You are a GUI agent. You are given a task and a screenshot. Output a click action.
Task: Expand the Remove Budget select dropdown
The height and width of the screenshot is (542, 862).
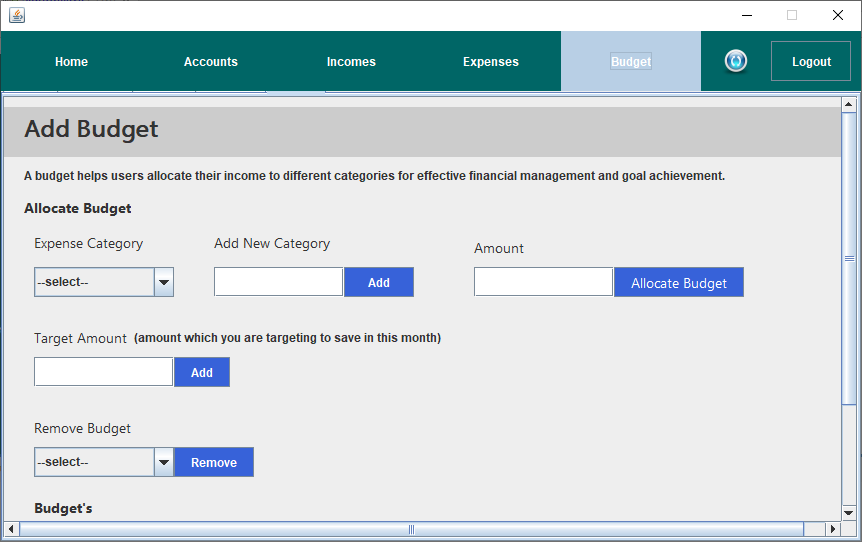click(x=103, y=462)
